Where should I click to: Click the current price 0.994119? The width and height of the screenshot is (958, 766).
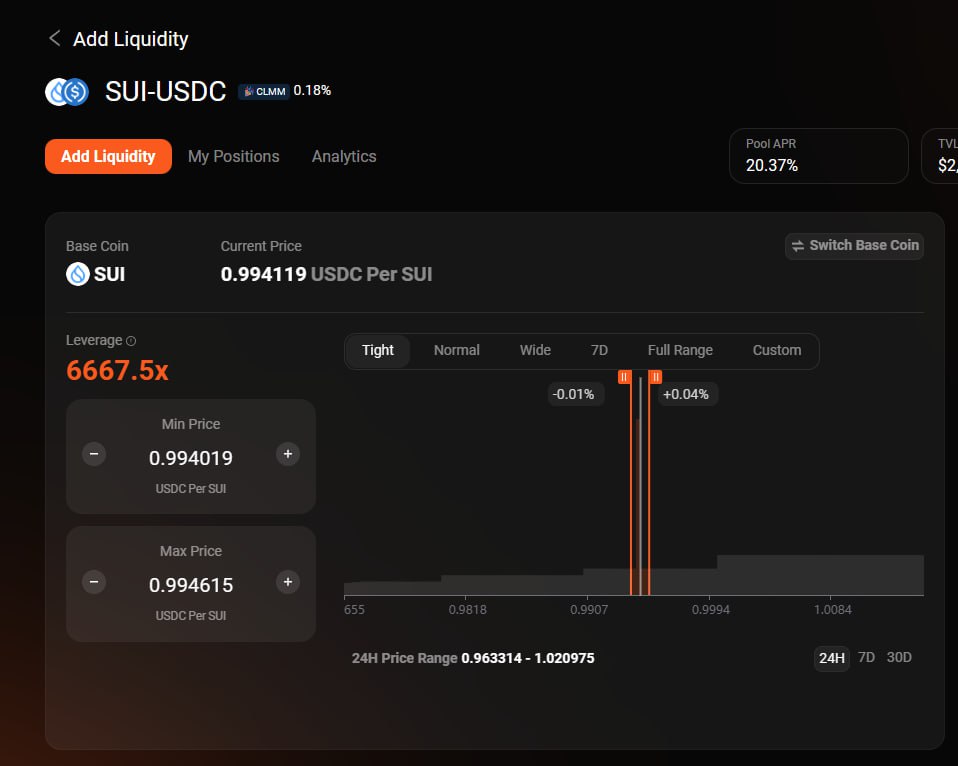263,274
